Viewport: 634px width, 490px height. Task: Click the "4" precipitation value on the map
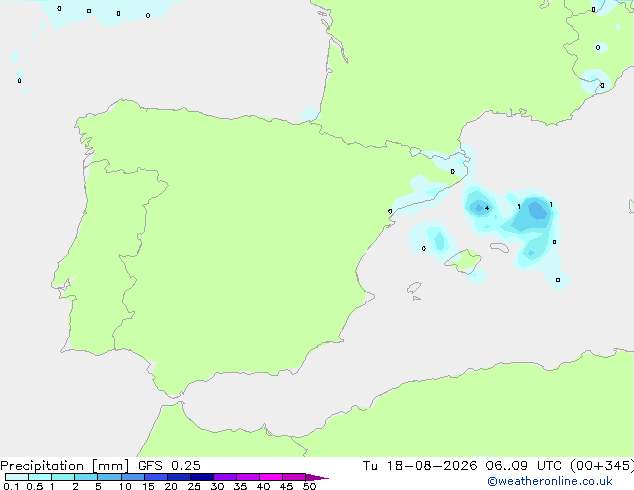tap(487, 208)
